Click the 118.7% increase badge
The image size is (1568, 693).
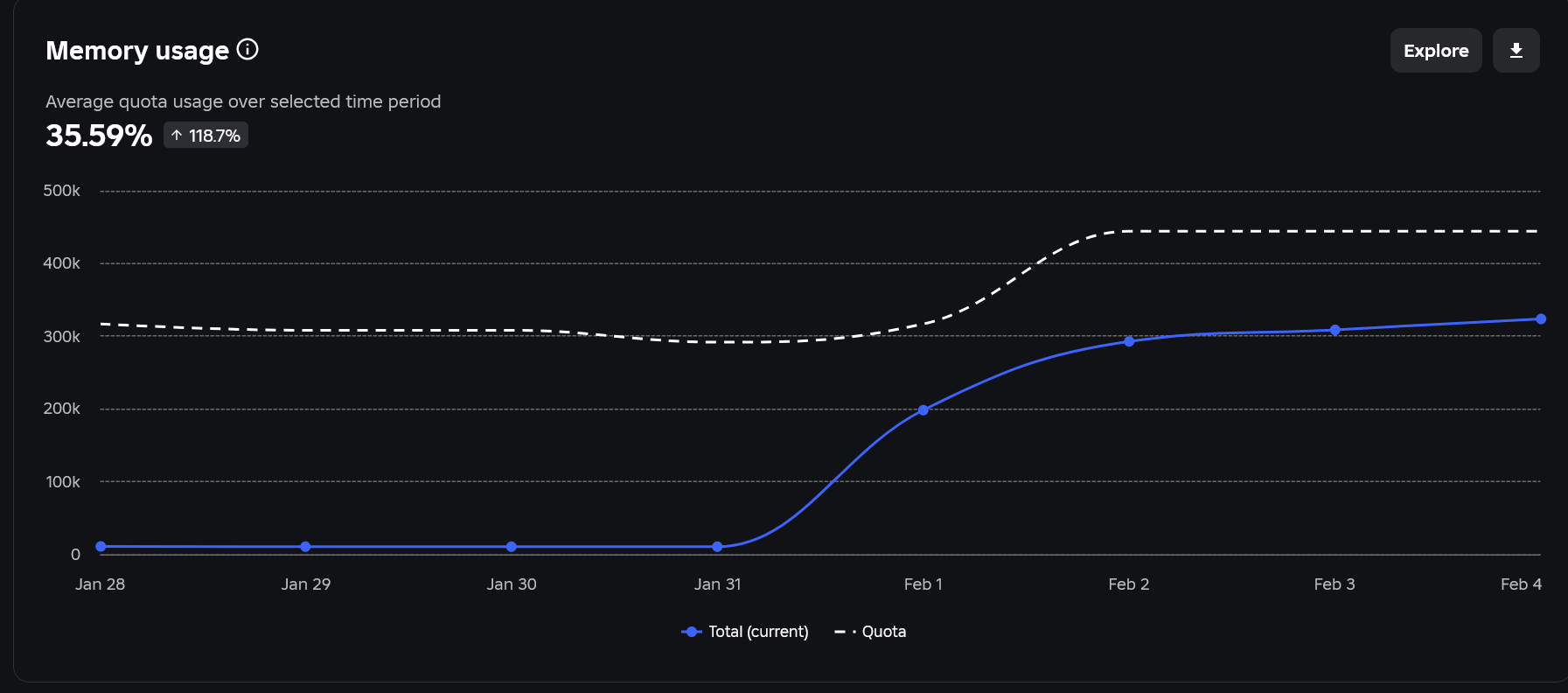tap(206, 136)
